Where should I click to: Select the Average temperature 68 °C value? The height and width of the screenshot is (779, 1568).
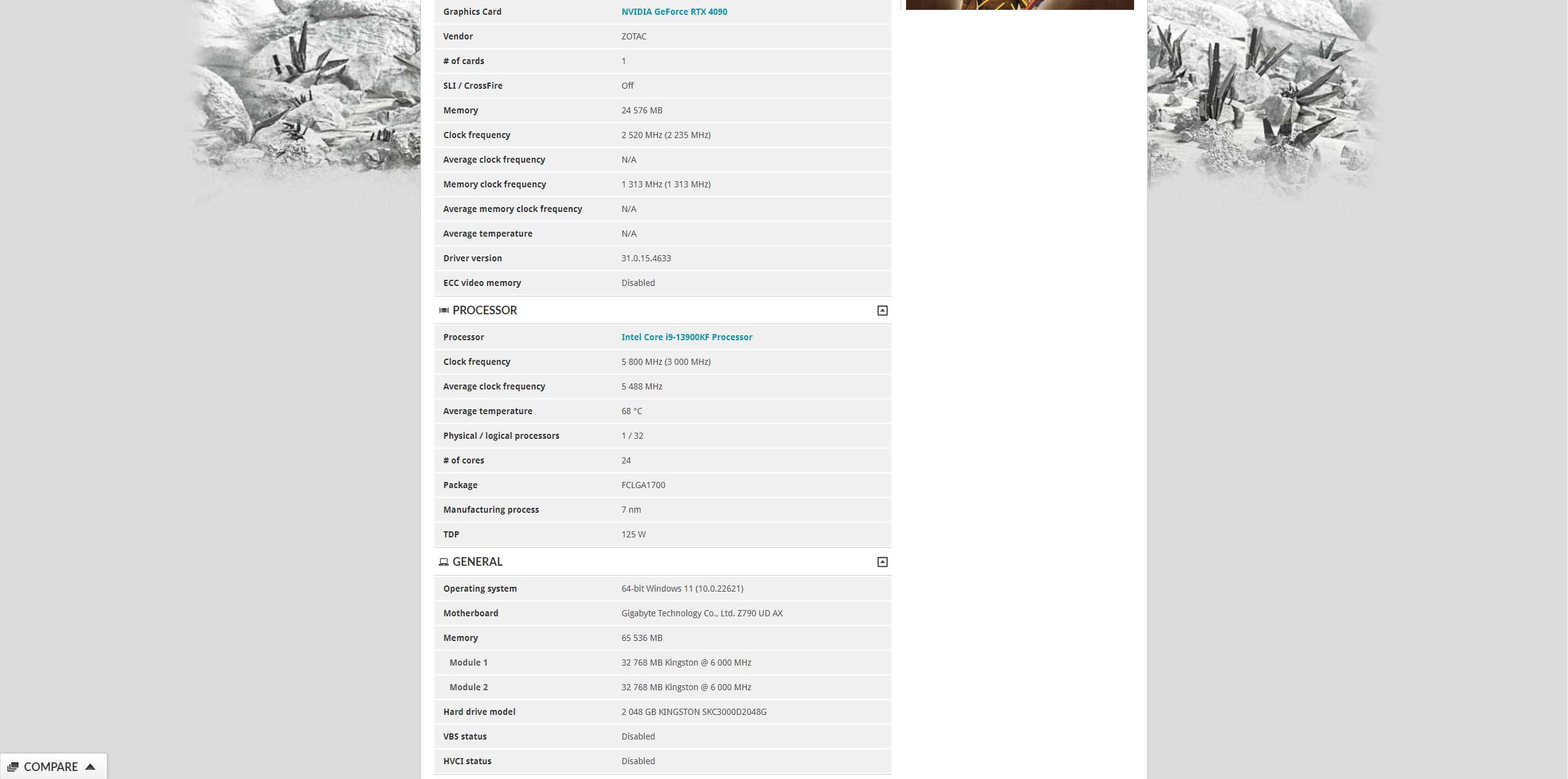tap(632, 411)
